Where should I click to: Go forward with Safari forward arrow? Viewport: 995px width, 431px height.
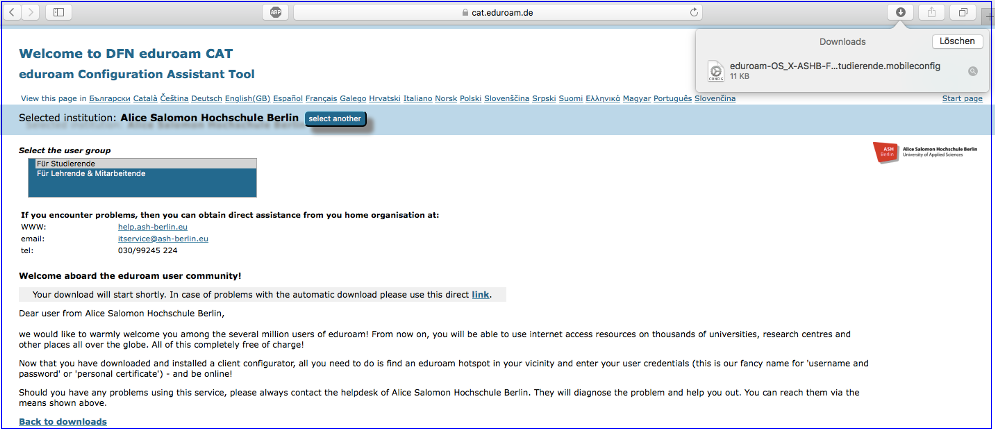point(31,12)
